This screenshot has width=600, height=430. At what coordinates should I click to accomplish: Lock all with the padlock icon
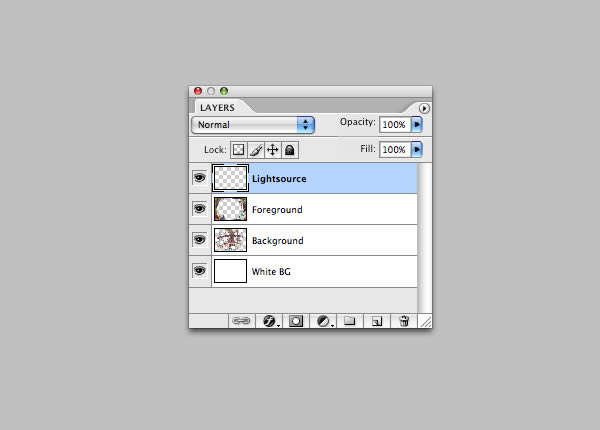(290, 150)
